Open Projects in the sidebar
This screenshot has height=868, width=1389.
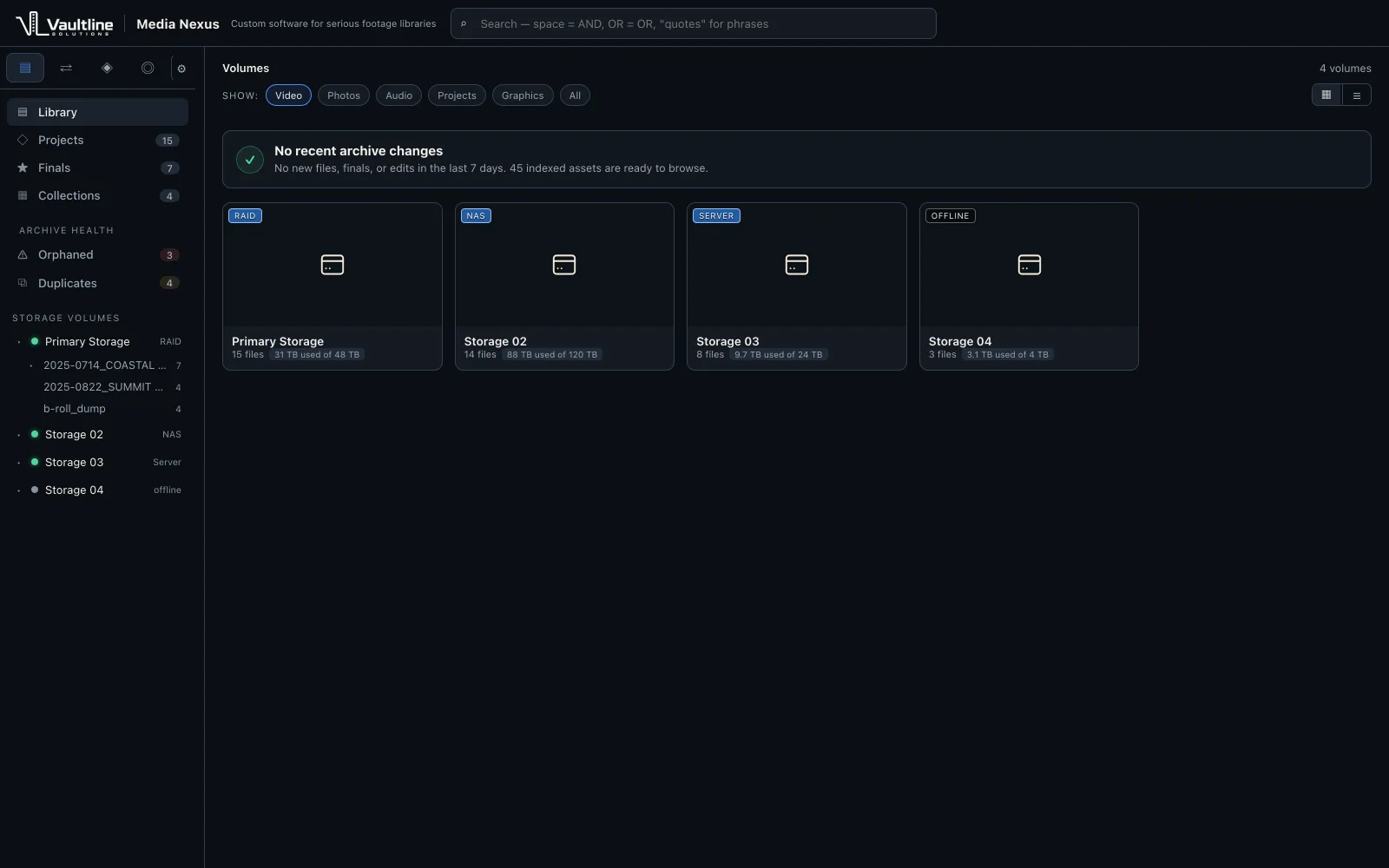pyautogui.click(x=97, y=140)
